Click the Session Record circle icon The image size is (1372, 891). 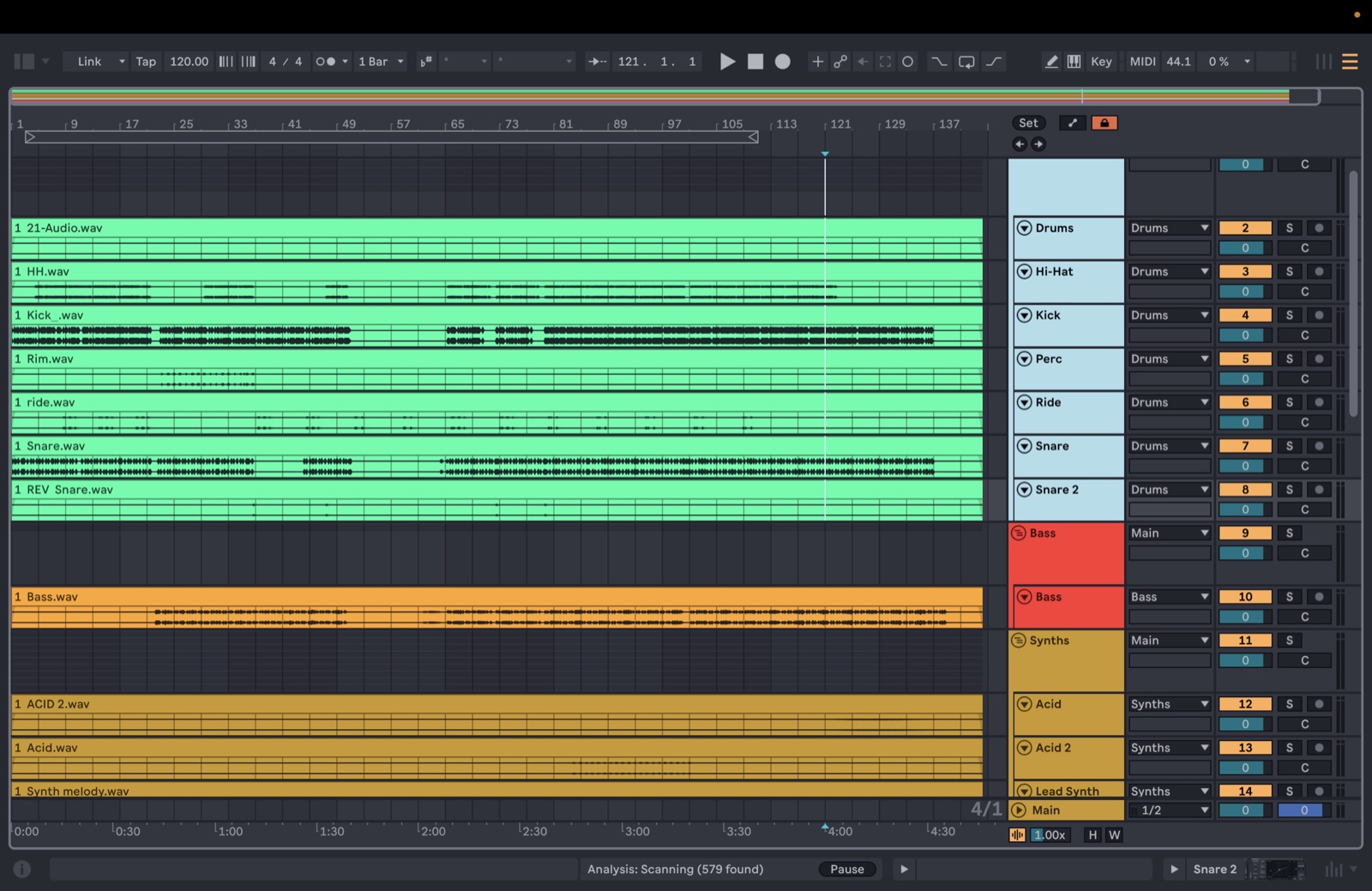908,61
